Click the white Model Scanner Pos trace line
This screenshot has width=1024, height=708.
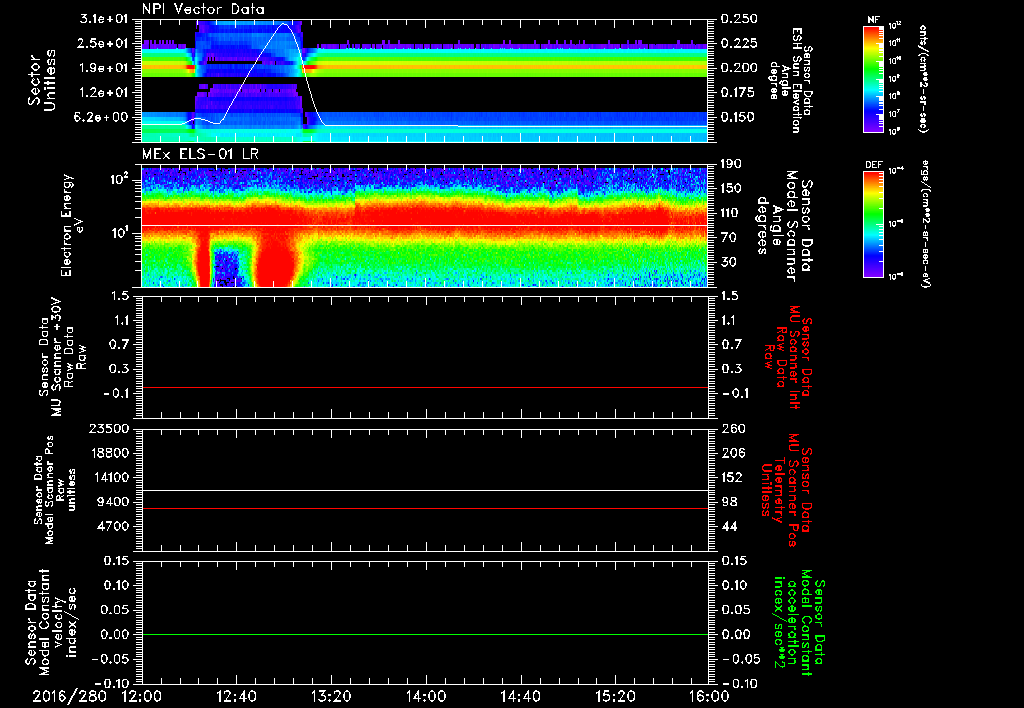tap(425, 491)
